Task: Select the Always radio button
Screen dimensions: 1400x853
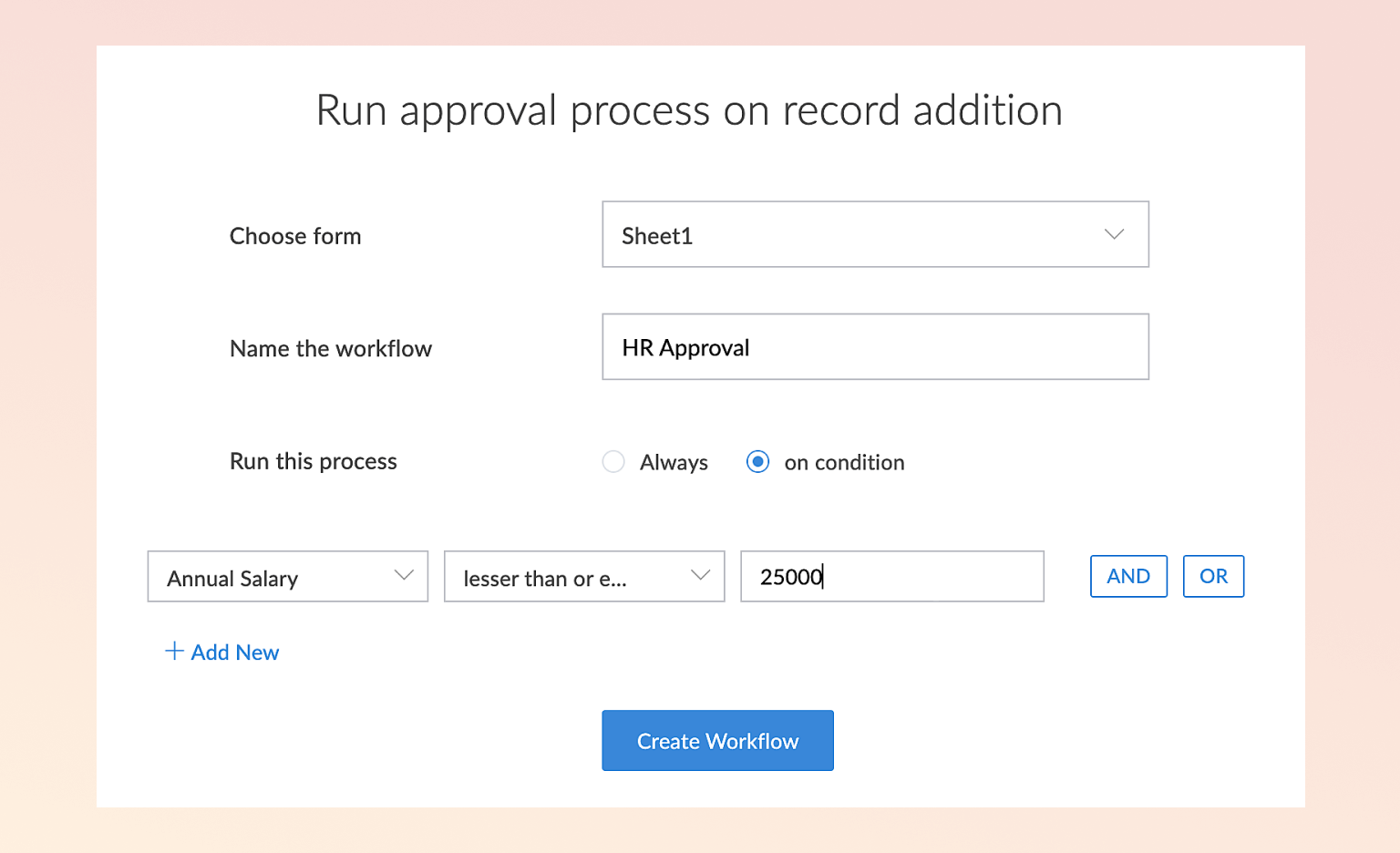Action: 613,462
